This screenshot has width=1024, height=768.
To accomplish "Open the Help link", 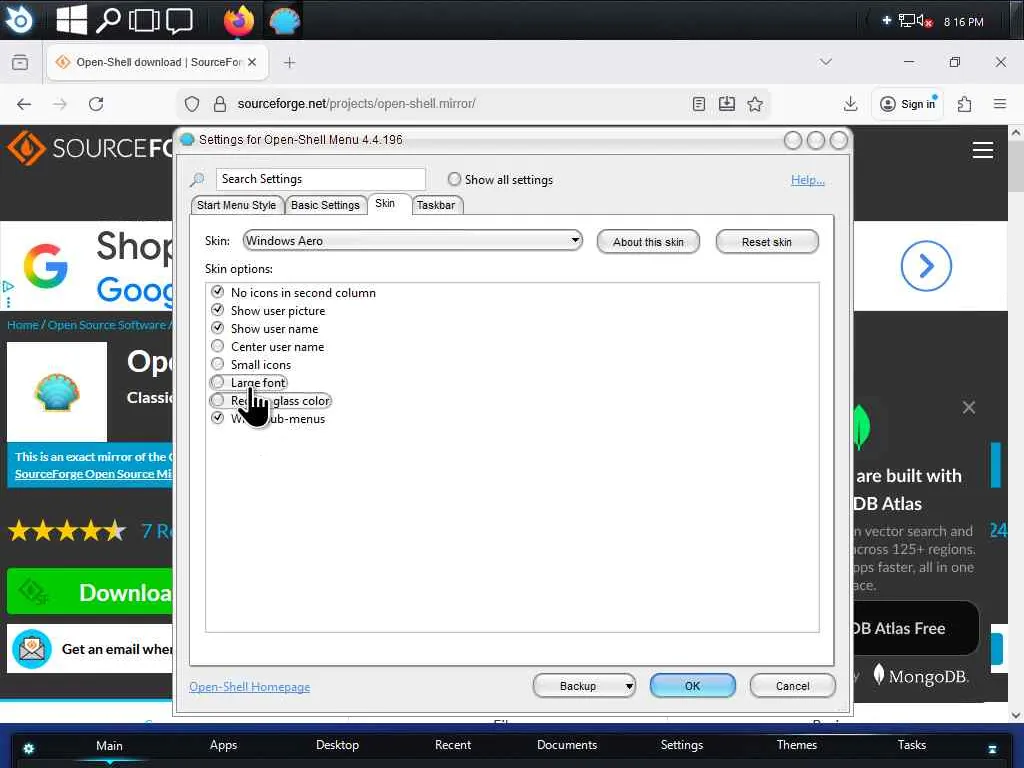I will [x=808, y=180].
